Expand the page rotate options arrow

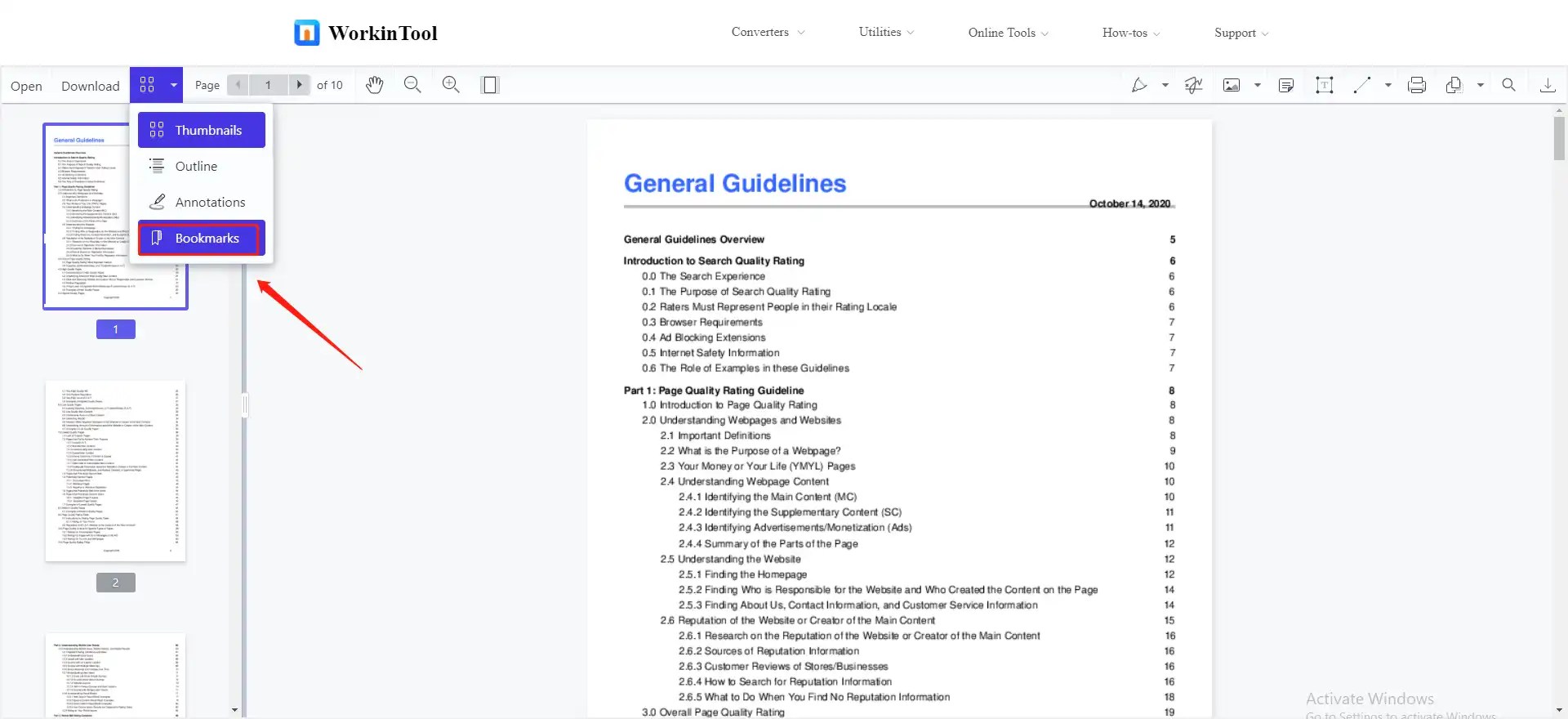(1480, 85)
